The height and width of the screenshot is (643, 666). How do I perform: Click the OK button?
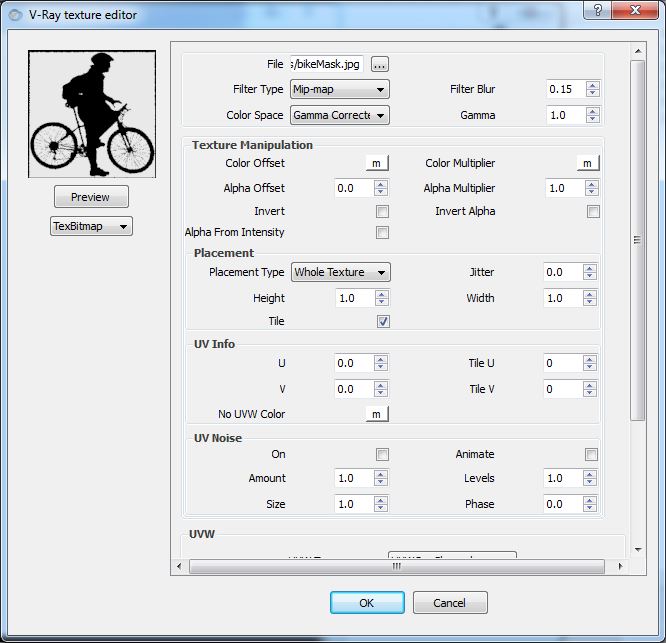[367, 603]
